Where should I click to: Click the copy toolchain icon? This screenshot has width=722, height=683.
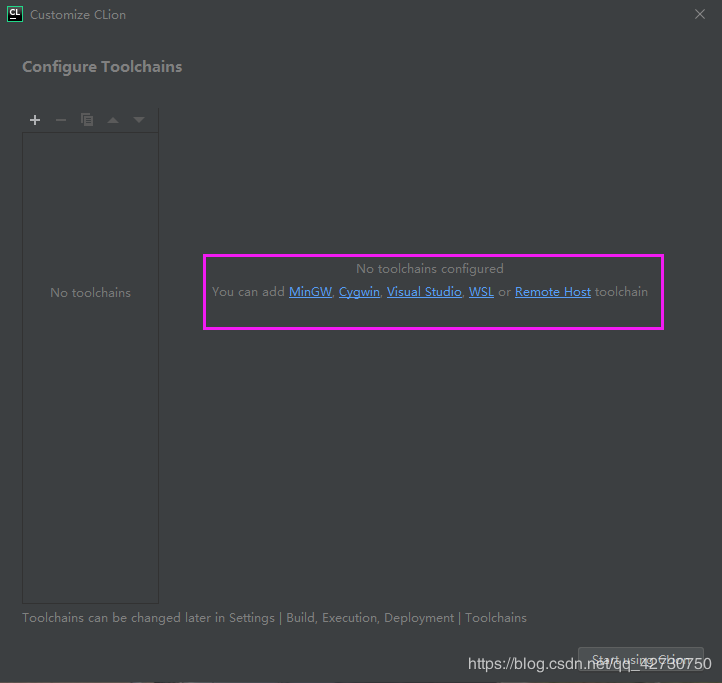(x=87, y=120)
